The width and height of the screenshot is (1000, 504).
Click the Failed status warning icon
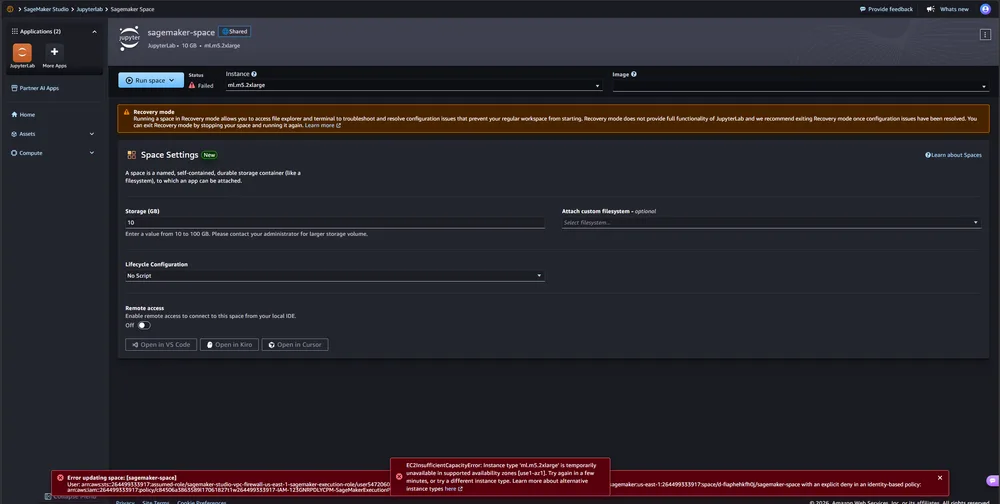coord(192,85)
